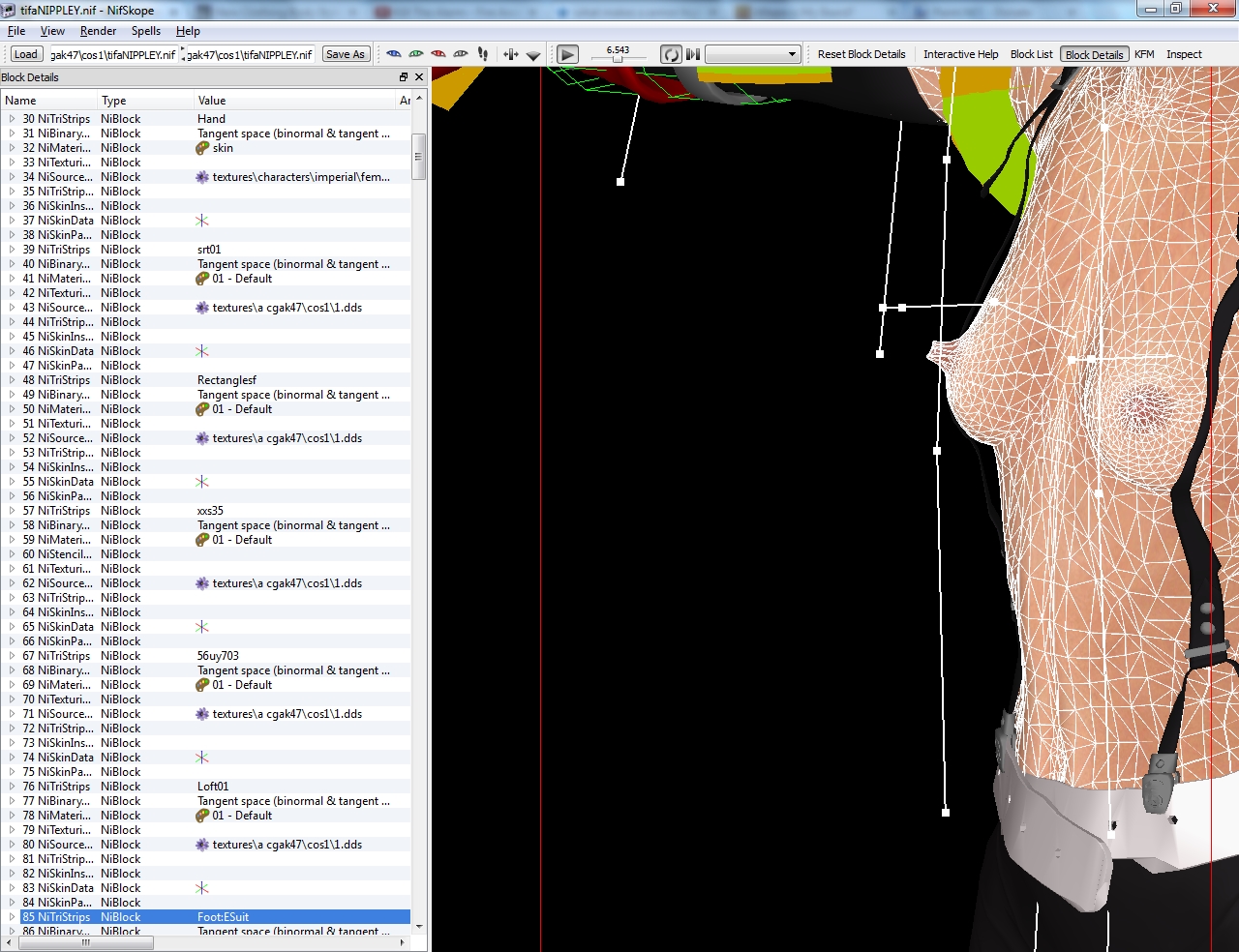Switch to top view with blue eye icon

click(x=393, y=54)
